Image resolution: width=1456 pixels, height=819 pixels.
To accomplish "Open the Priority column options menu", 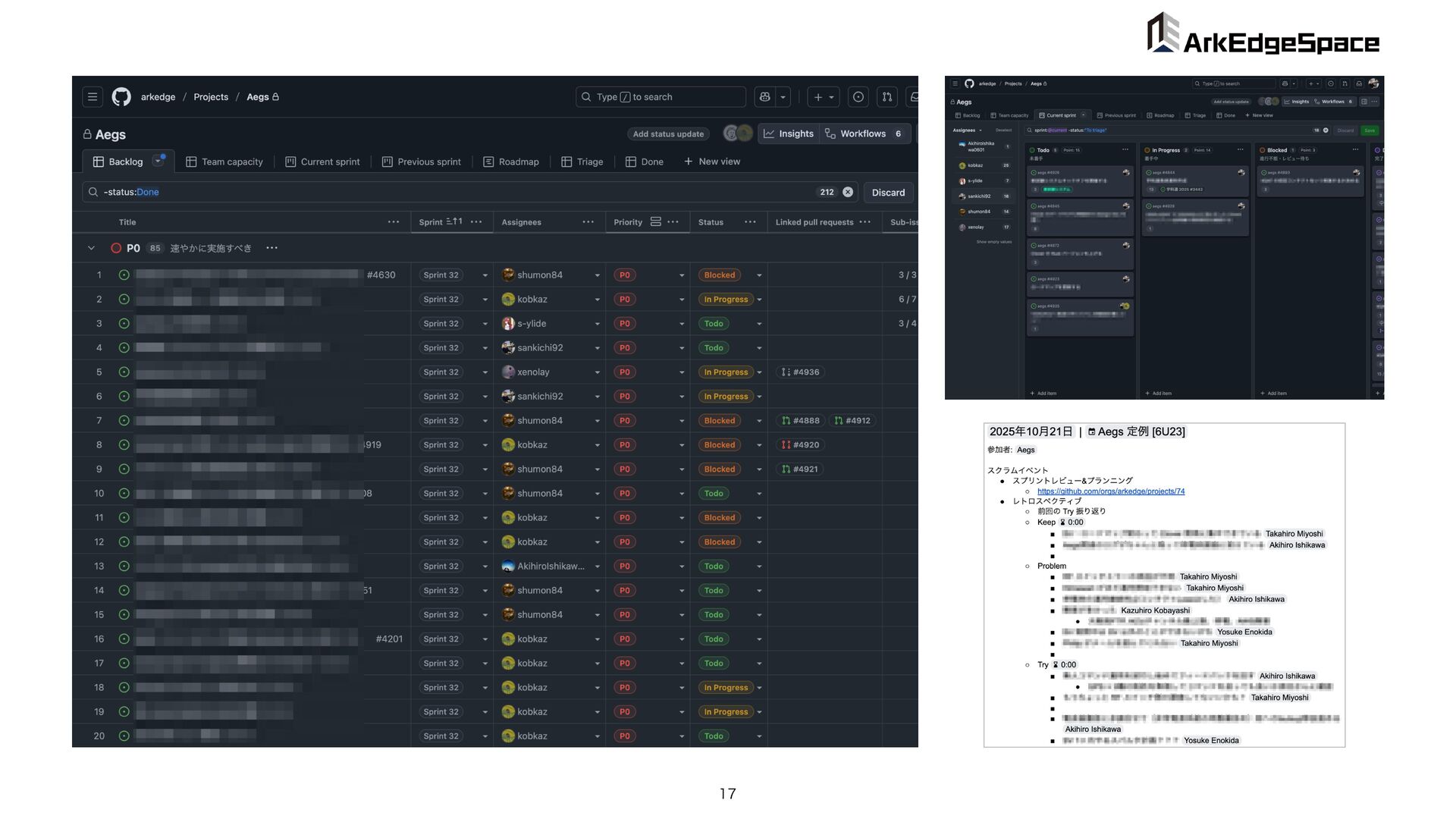I will pyautogui.click(x=673, y=222).
